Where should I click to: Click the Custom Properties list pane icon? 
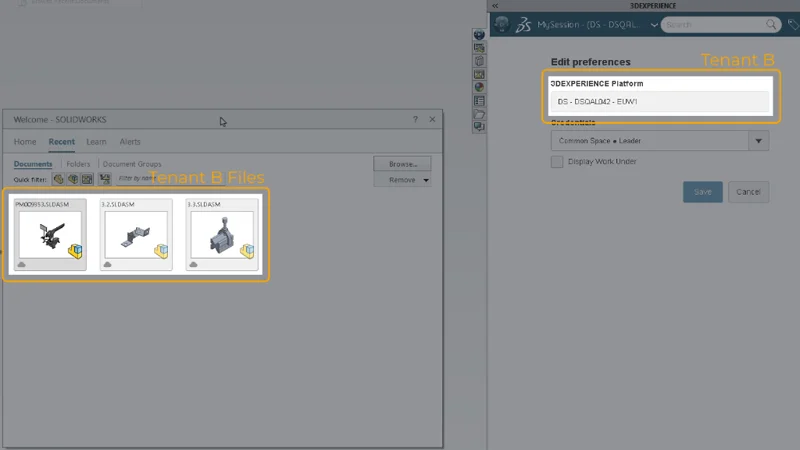point(479,100)
